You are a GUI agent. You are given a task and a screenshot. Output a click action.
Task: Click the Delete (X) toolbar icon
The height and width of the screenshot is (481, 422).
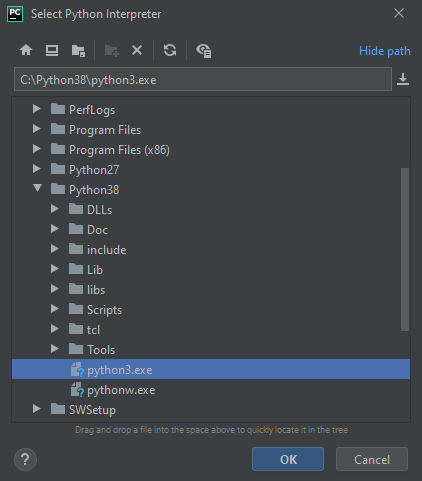coord(137,50)
